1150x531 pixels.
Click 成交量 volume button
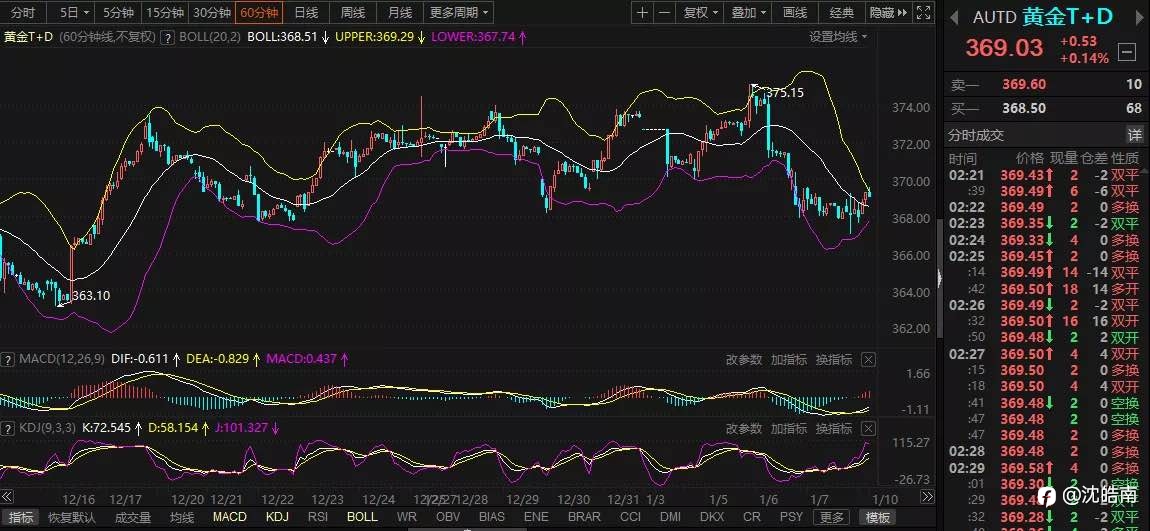pyautogui.click(x=133, y=517)
